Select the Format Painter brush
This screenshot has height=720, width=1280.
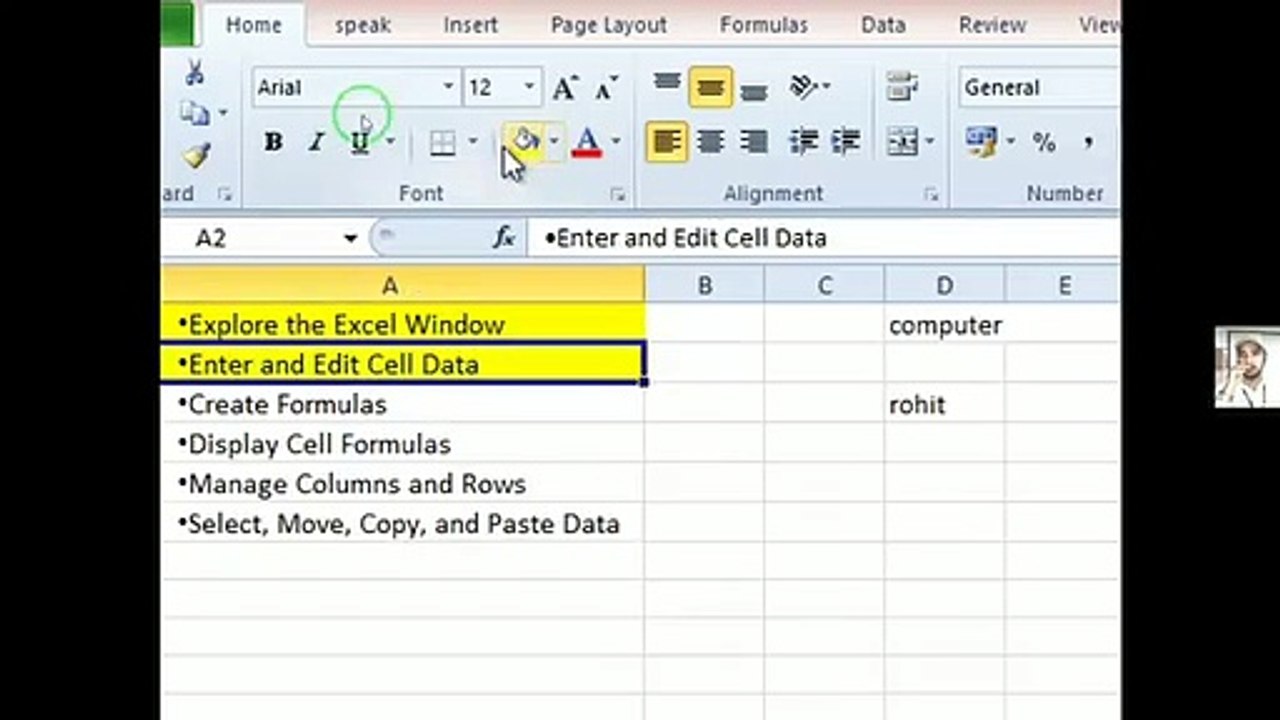(x=196, y=156)
